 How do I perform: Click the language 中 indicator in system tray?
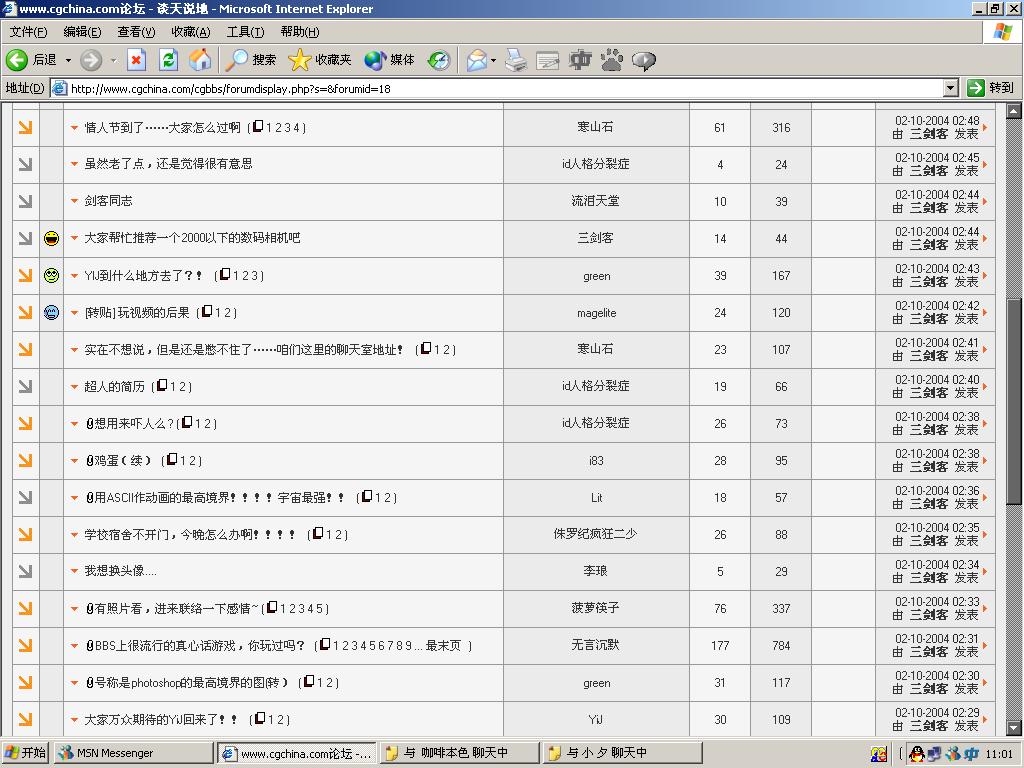pos(971,754)
